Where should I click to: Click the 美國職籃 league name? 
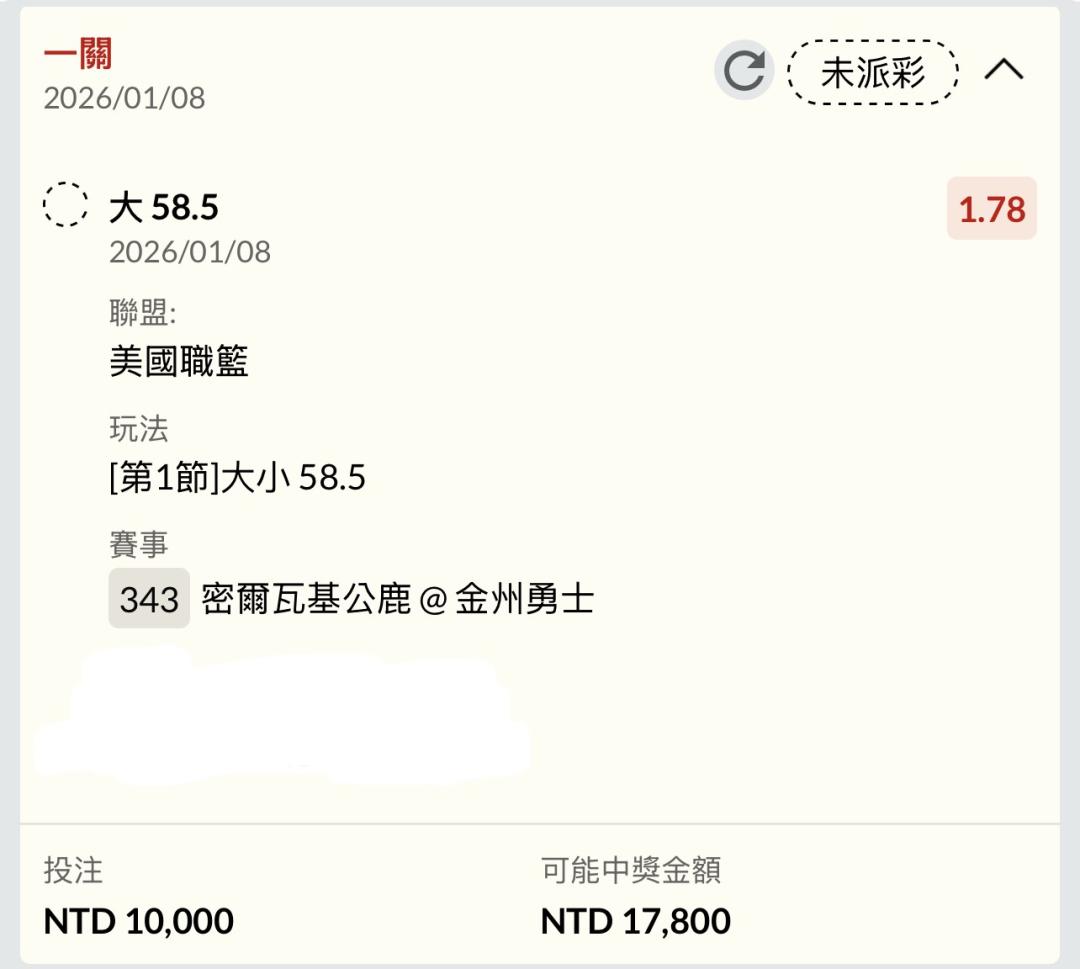click(179, 361)
